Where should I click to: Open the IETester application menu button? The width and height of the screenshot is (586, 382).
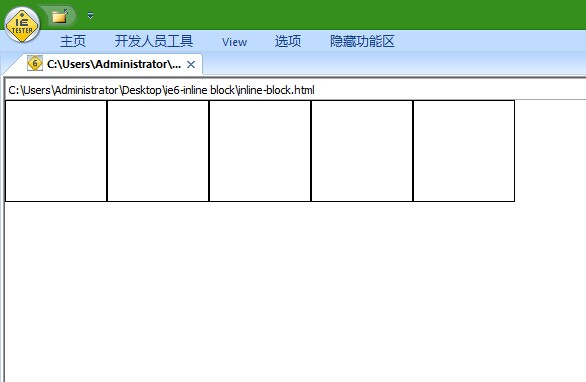pos(22,25)
